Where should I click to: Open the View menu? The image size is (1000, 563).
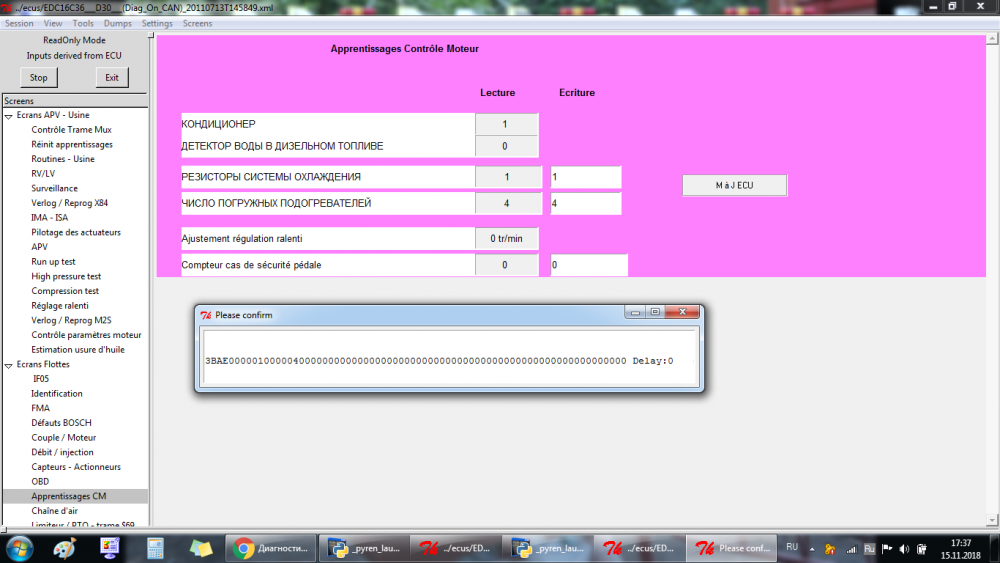(53, 24)
